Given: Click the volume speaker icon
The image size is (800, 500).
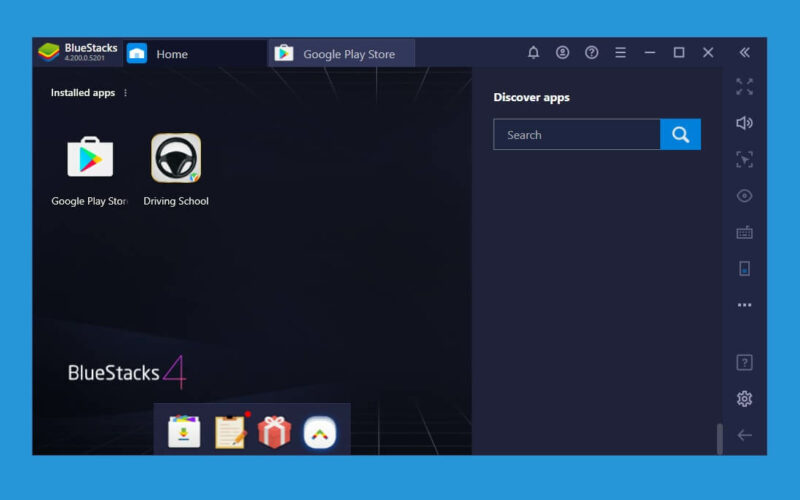Looking at the screenshot, I should 744,123.
